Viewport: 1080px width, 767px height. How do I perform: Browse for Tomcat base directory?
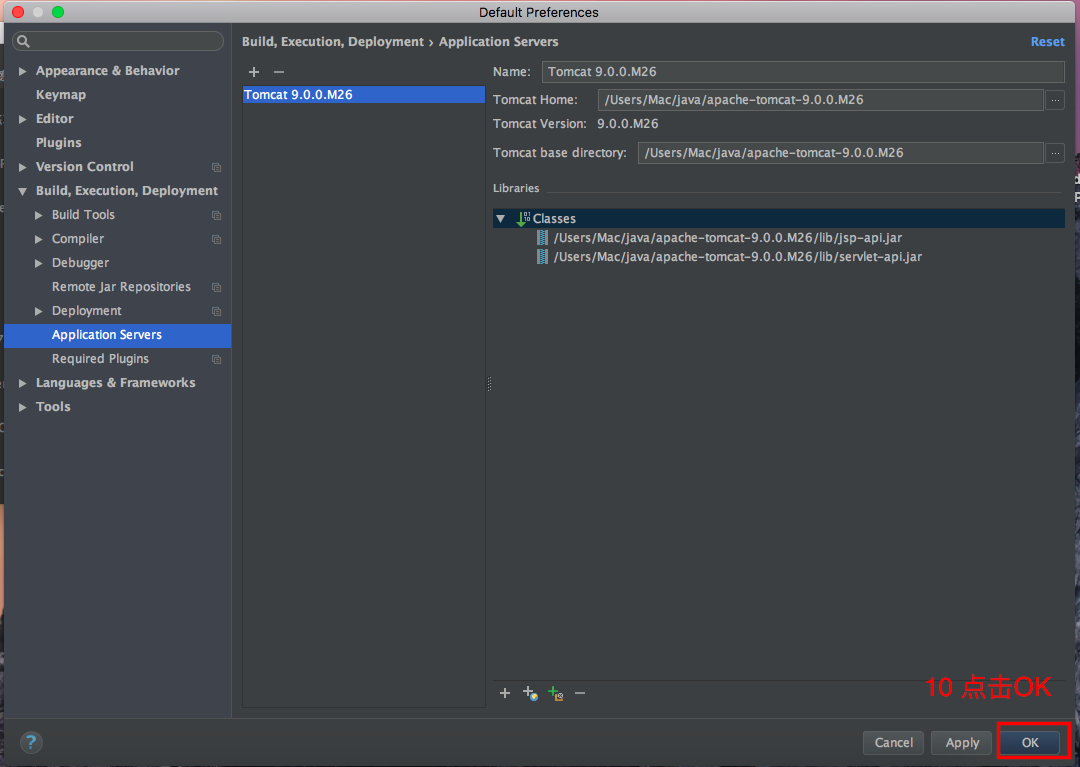coord(1055,153)
